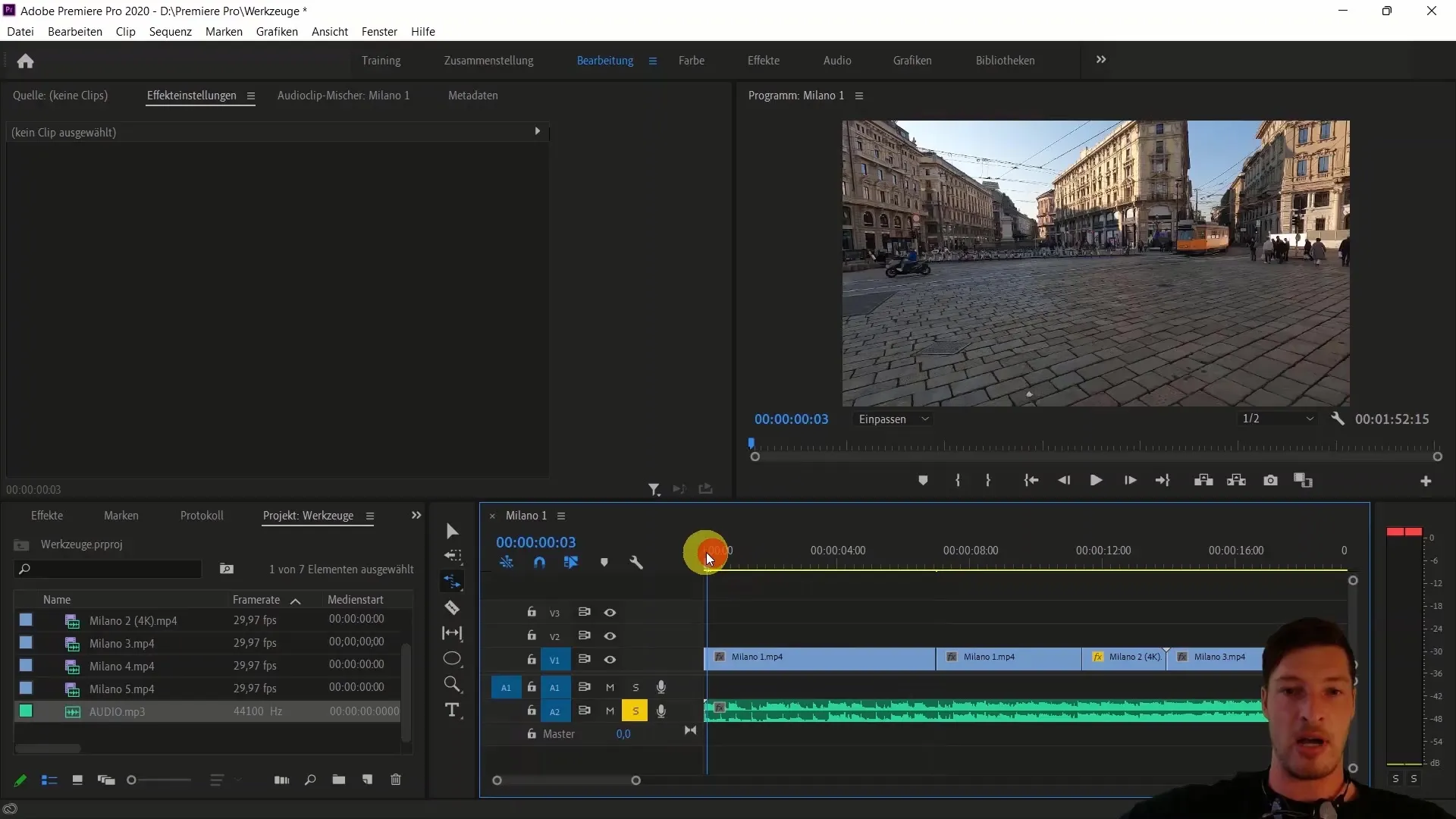
Task: Hide track V2 output eye
Action: tap(610, 636)
